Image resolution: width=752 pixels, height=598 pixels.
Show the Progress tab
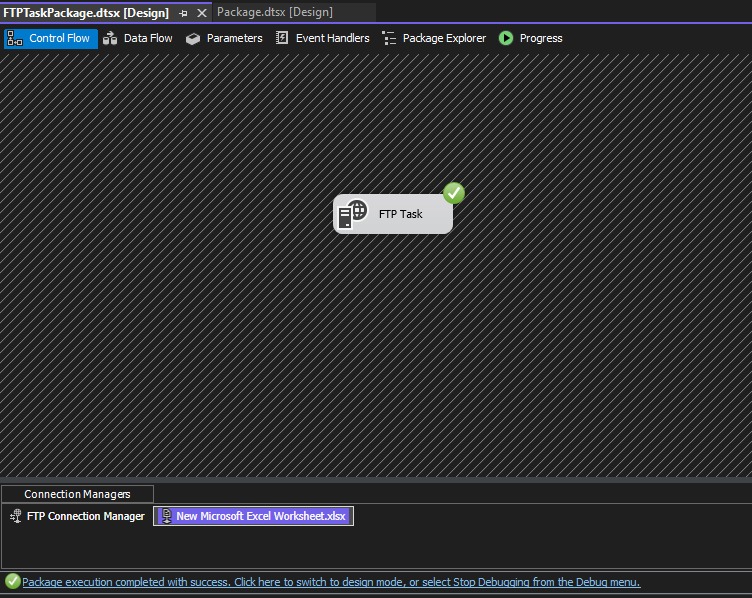coord(530,38)
